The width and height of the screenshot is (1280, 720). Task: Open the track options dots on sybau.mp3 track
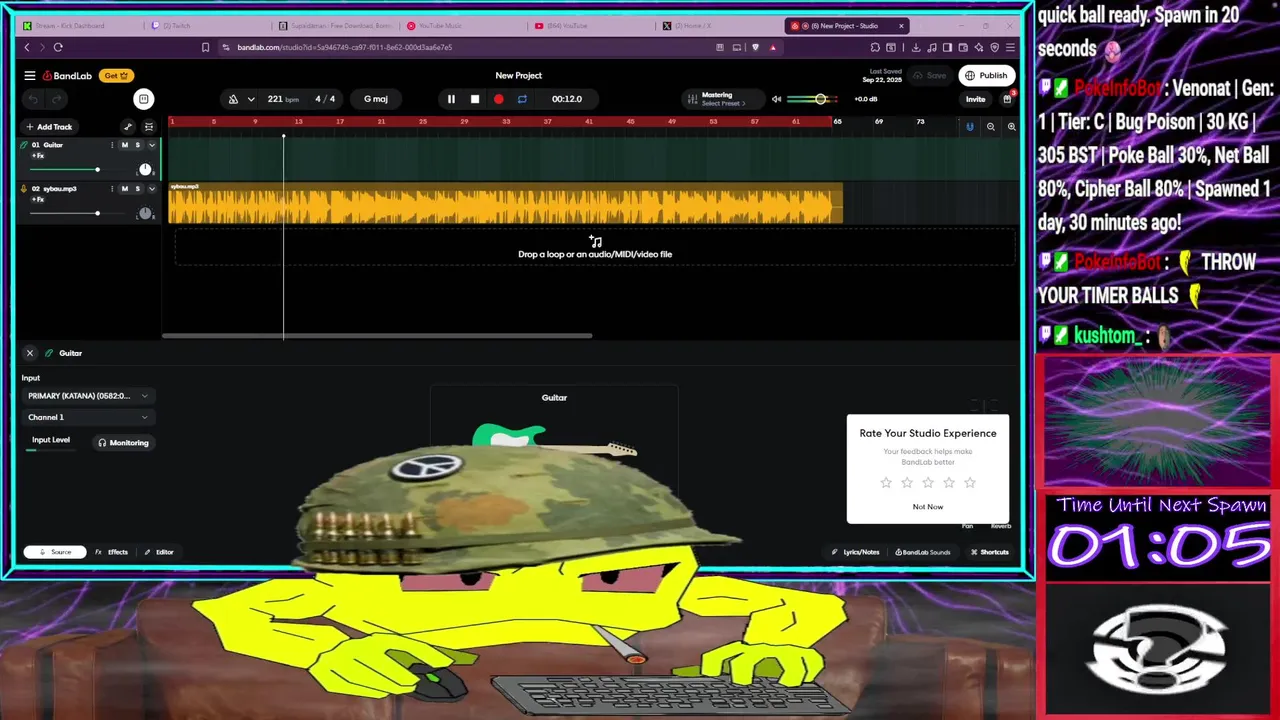pyautogui.click(x=112, y=188)
